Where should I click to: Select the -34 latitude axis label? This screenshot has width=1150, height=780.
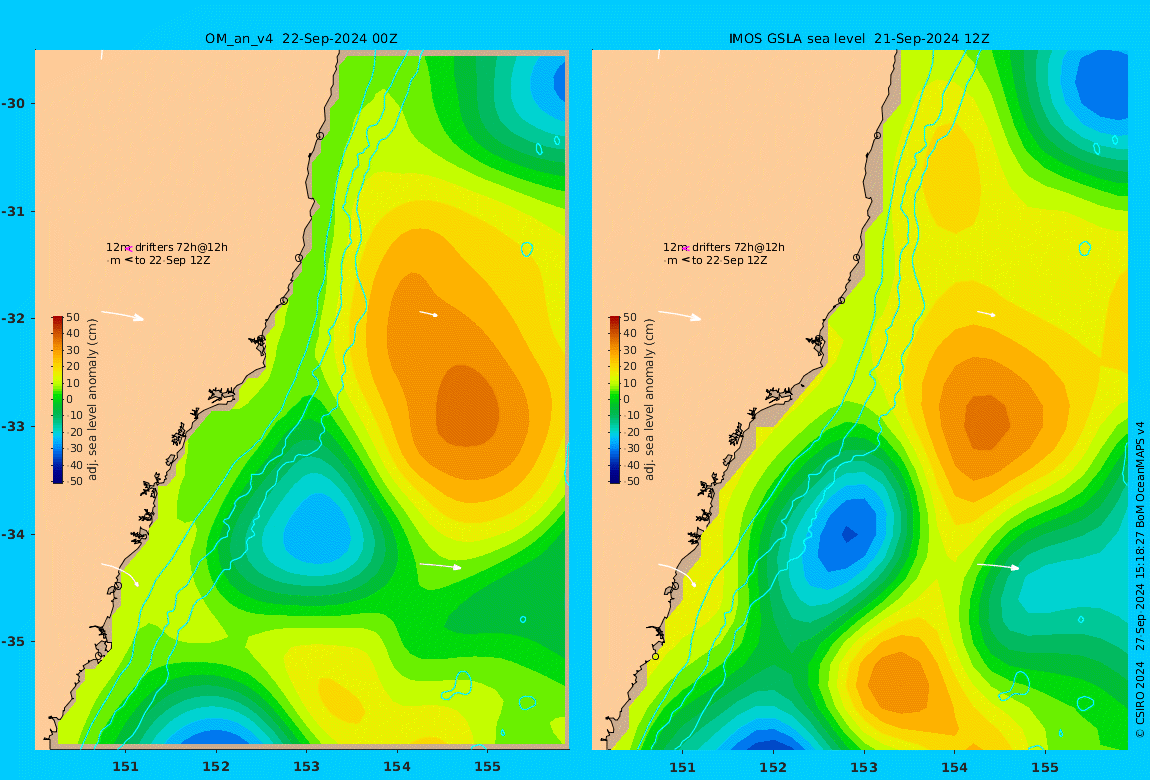(12, 534)
